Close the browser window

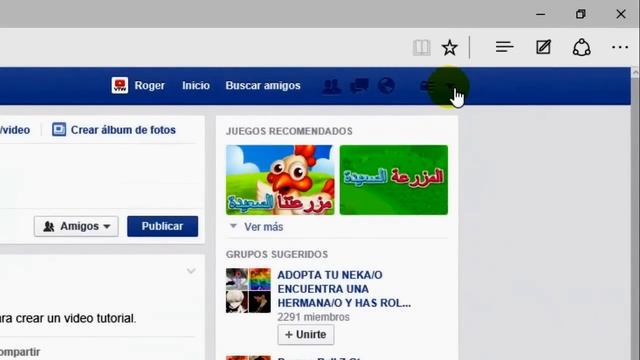pyautogui.click(x=621, y=14)
